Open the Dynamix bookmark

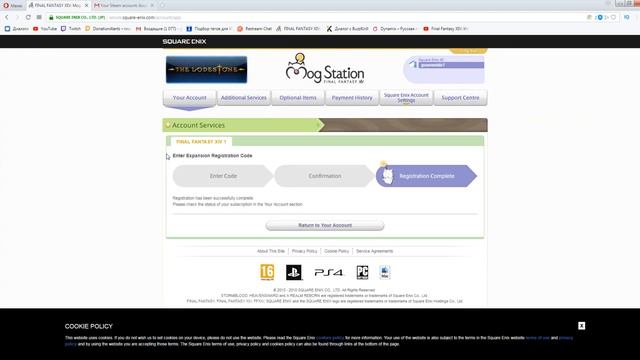[395, 29]
